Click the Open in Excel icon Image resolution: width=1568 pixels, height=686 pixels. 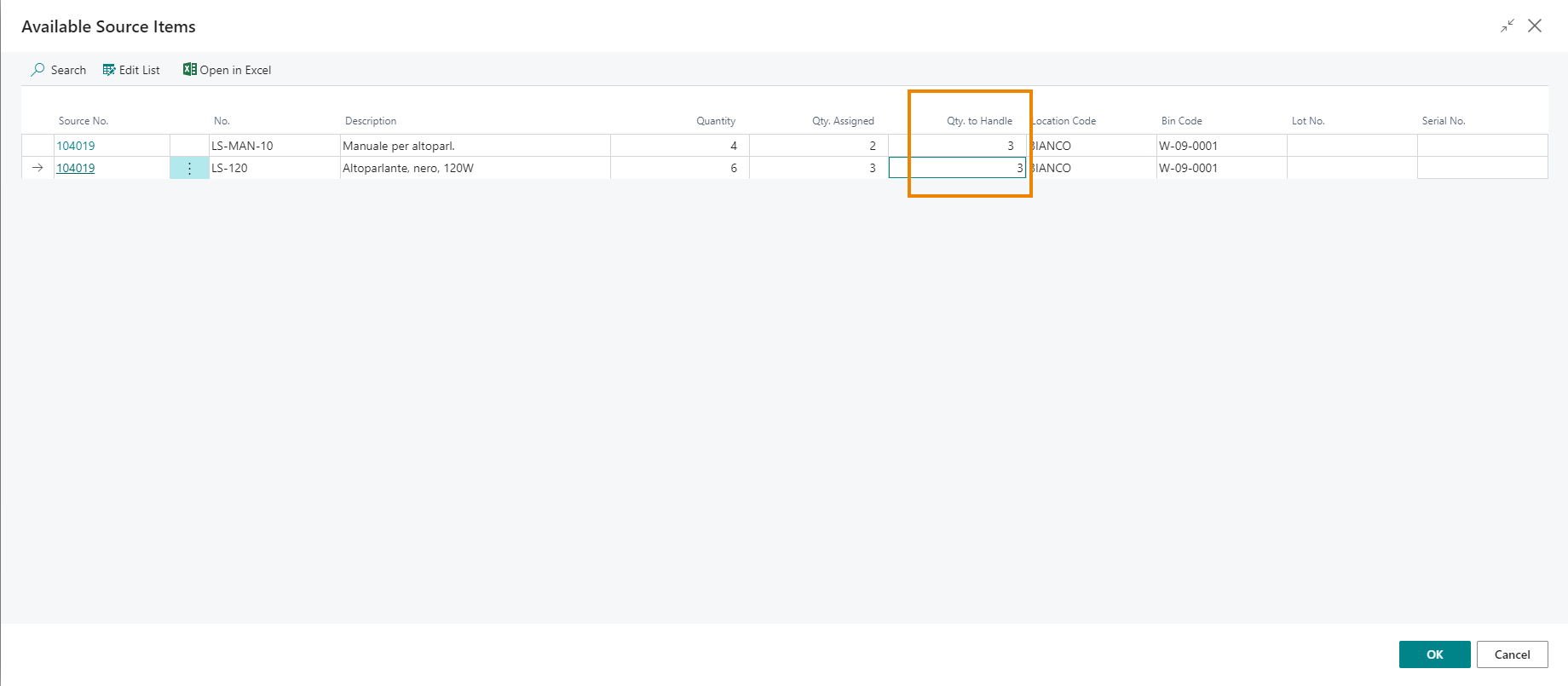(188, 69)
